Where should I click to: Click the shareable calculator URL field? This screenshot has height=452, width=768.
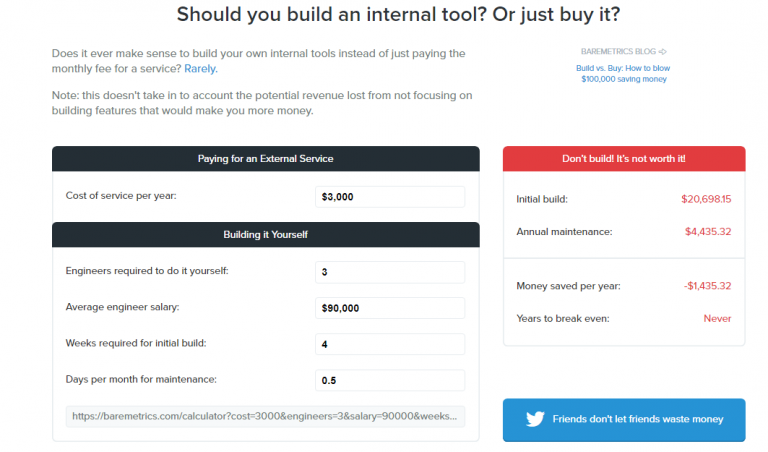[x=265, y=415]
